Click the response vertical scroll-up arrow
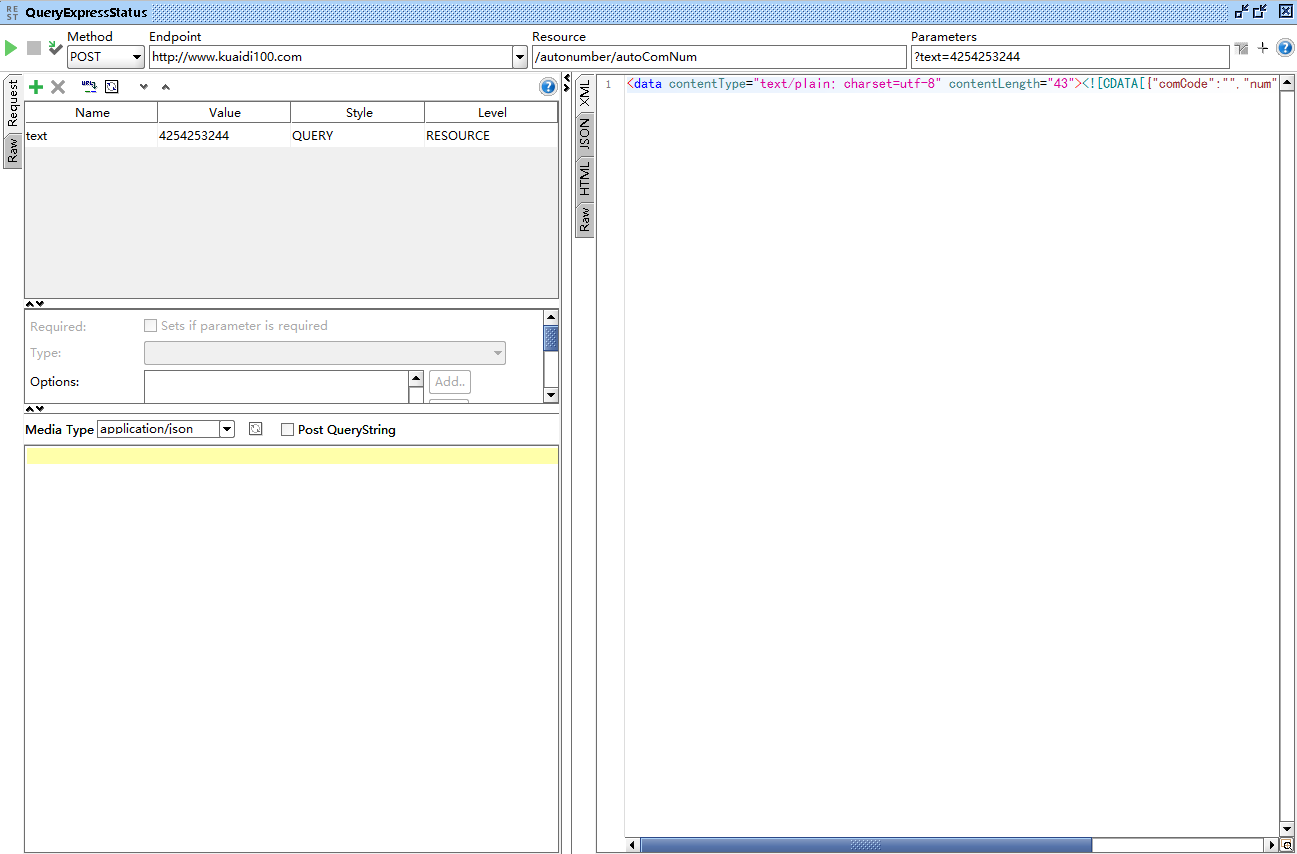Viewport: 1297px width, 854px height. click(x=1288, y=81)
